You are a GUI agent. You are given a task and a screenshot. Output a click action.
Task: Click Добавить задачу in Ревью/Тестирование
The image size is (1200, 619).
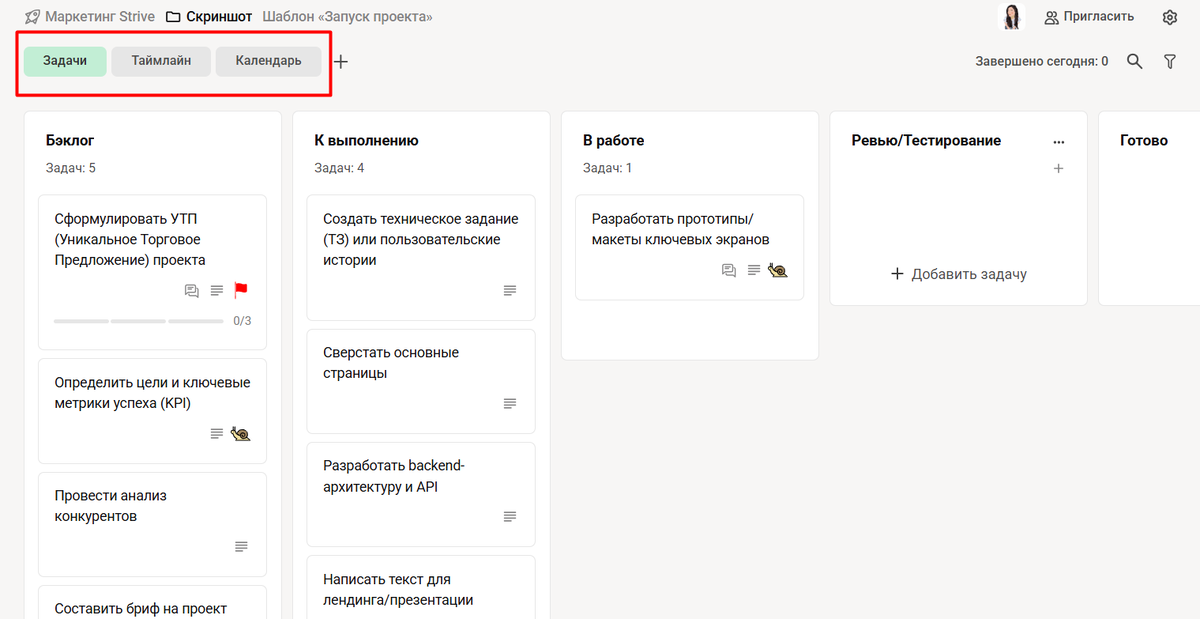957,273
